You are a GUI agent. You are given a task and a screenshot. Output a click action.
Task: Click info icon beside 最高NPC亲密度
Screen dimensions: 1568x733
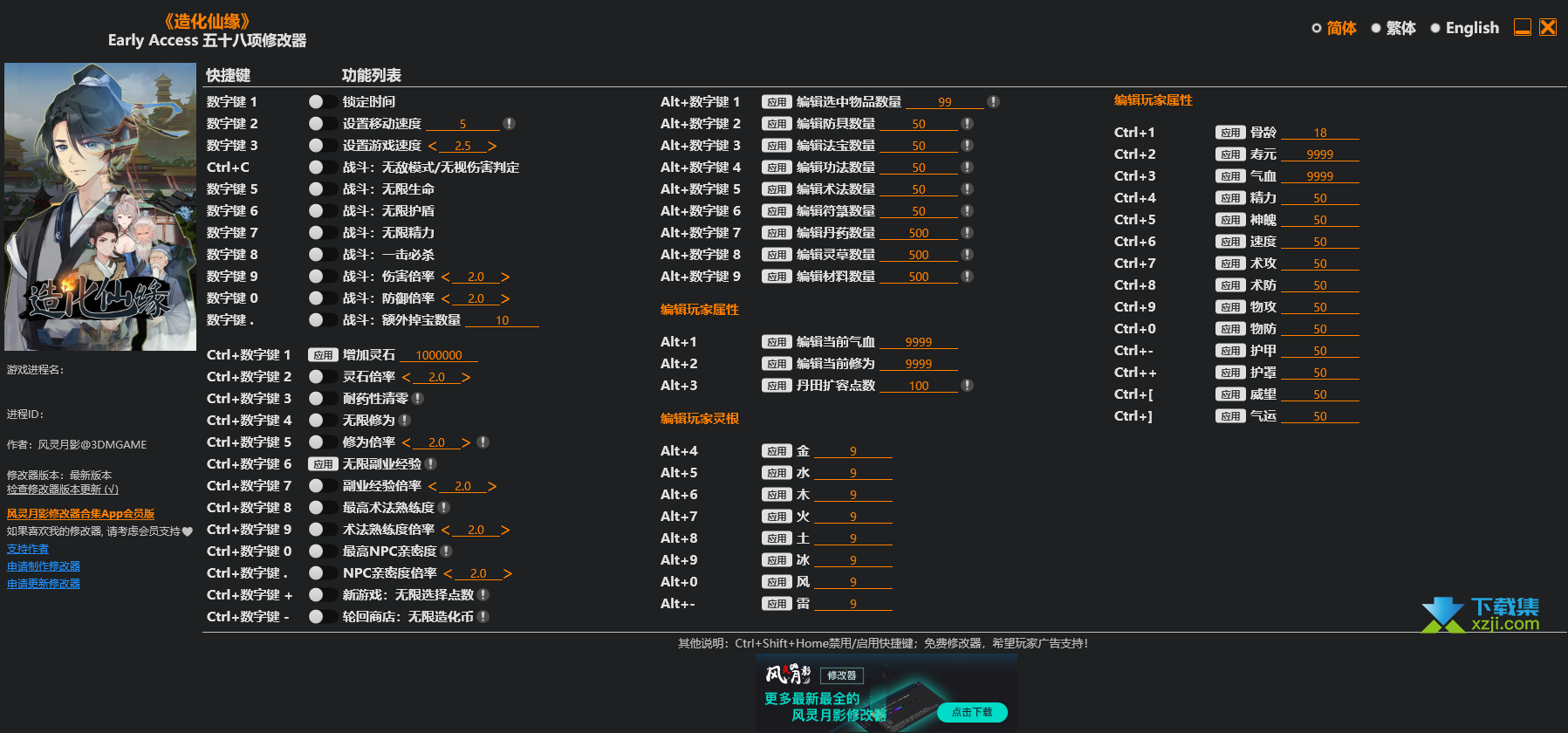pos(446,551)
